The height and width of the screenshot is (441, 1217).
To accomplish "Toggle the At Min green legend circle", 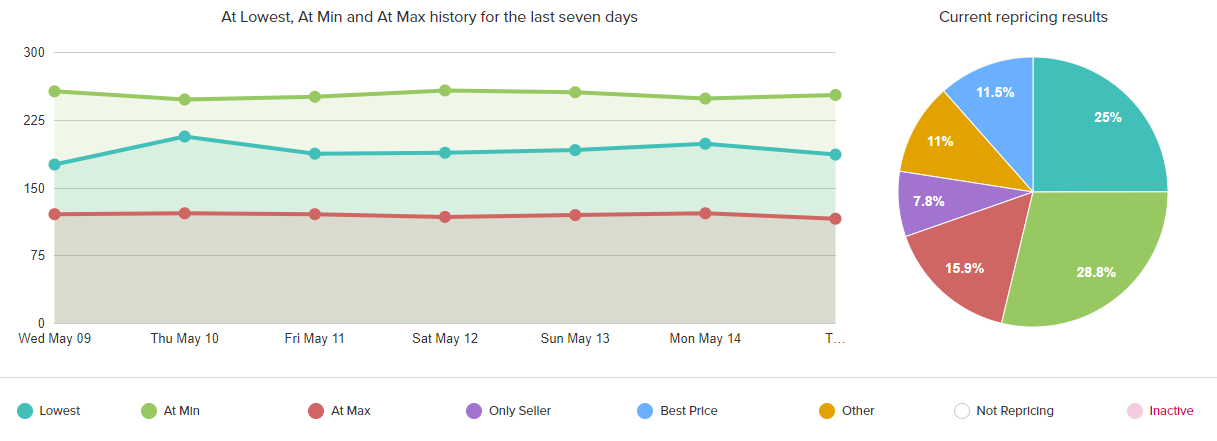I will [149, 411].
